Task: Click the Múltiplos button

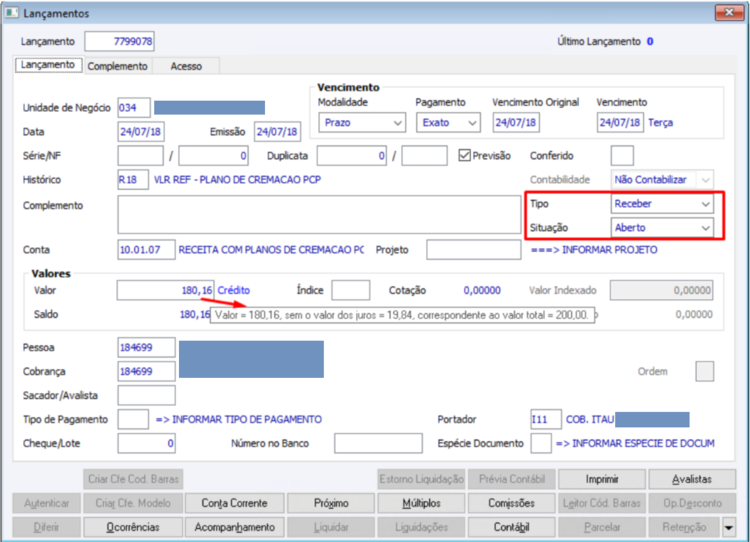Action: [421, 503]
